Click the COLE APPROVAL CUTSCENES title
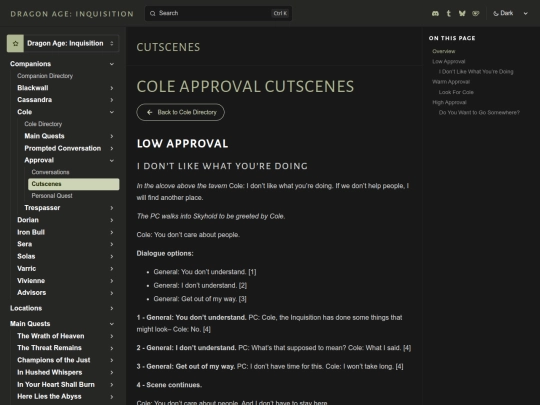This screenshot has width=540, height=405. 245,86
